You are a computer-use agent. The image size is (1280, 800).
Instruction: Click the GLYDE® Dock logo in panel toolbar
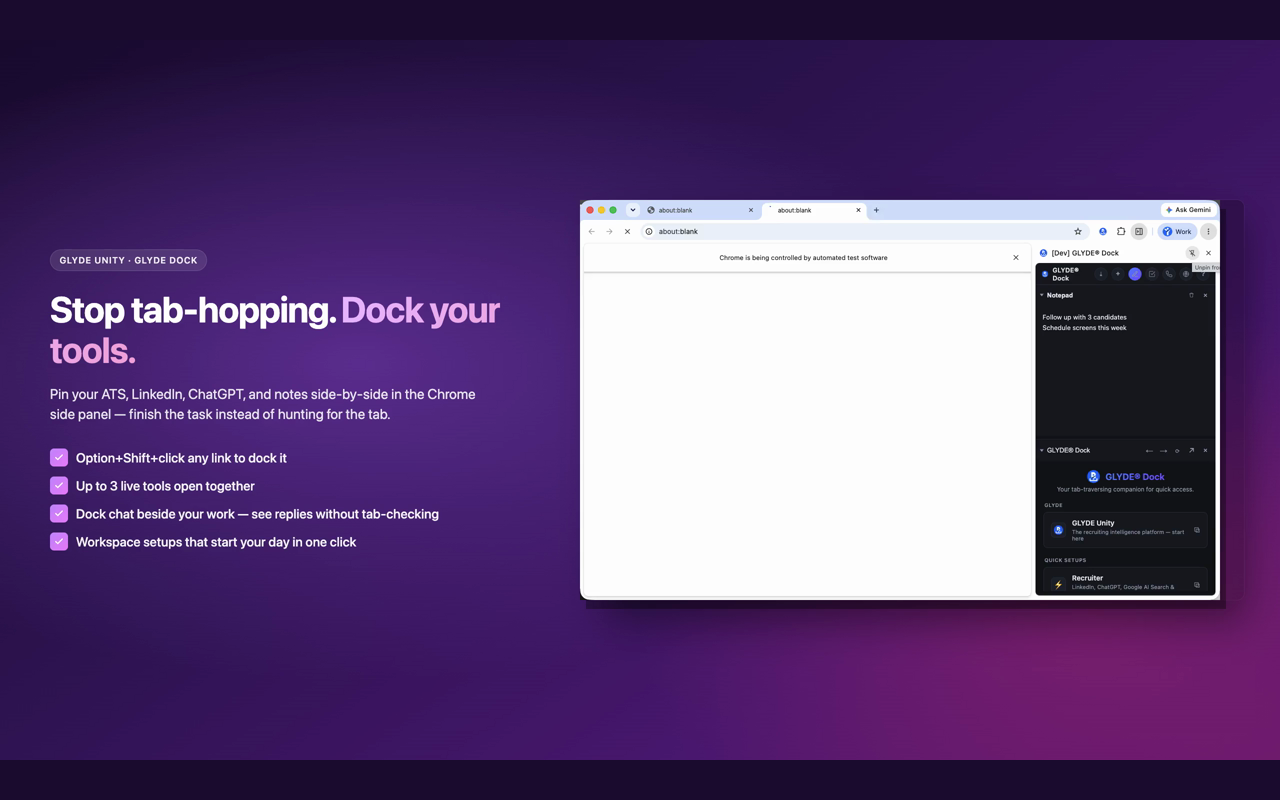click(1045, 274)
